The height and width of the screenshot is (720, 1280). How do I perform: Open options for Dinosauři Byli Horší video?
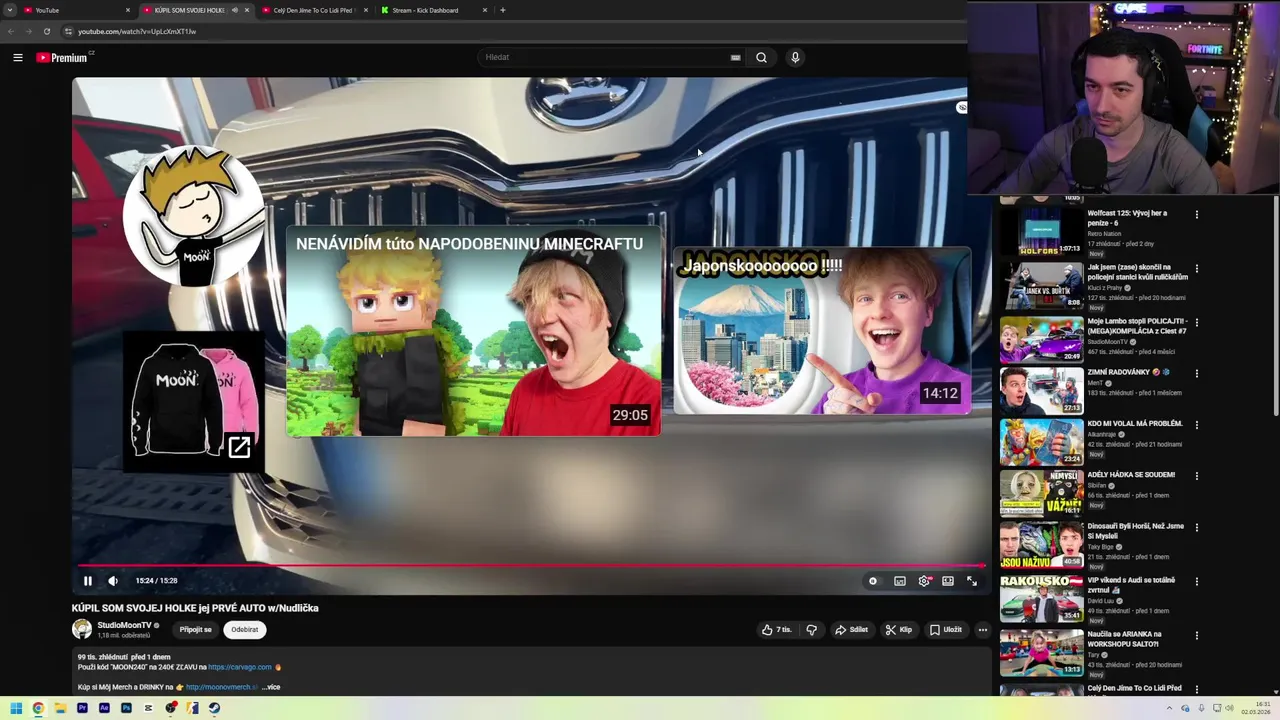point(1196,526)
